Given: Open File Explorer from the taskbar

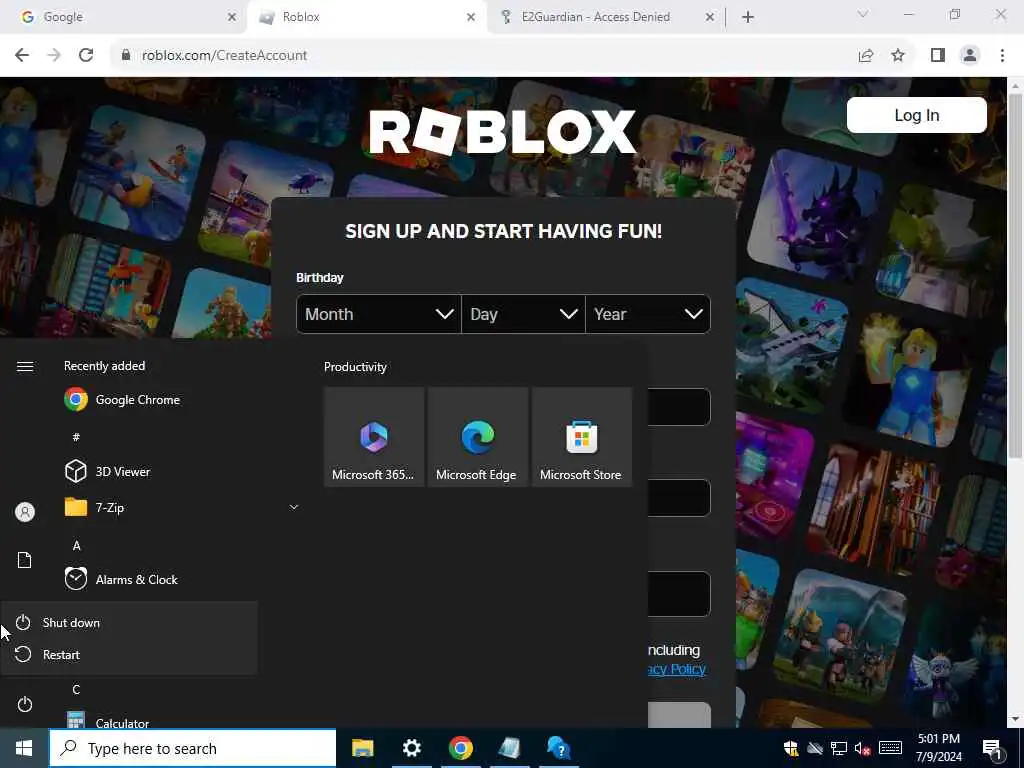Looking at the screenshot, I should coord(362,748).
